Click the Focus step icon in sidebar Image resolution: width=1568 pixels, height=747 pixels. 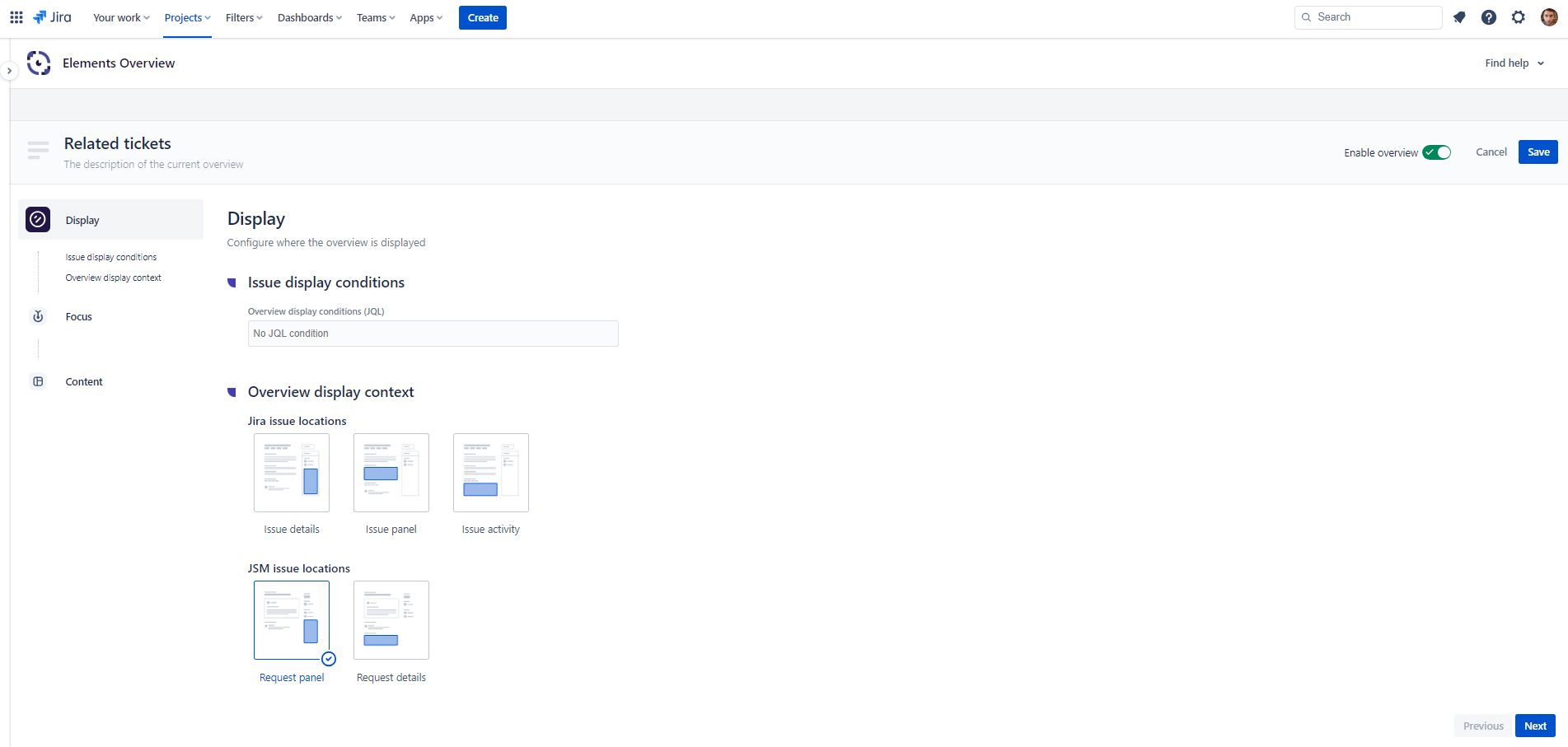point(38,316)
